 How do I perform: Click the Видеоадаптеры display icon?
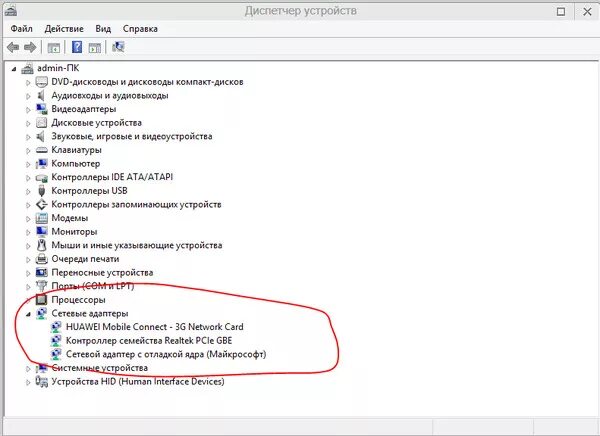click(x=41, y=109)
